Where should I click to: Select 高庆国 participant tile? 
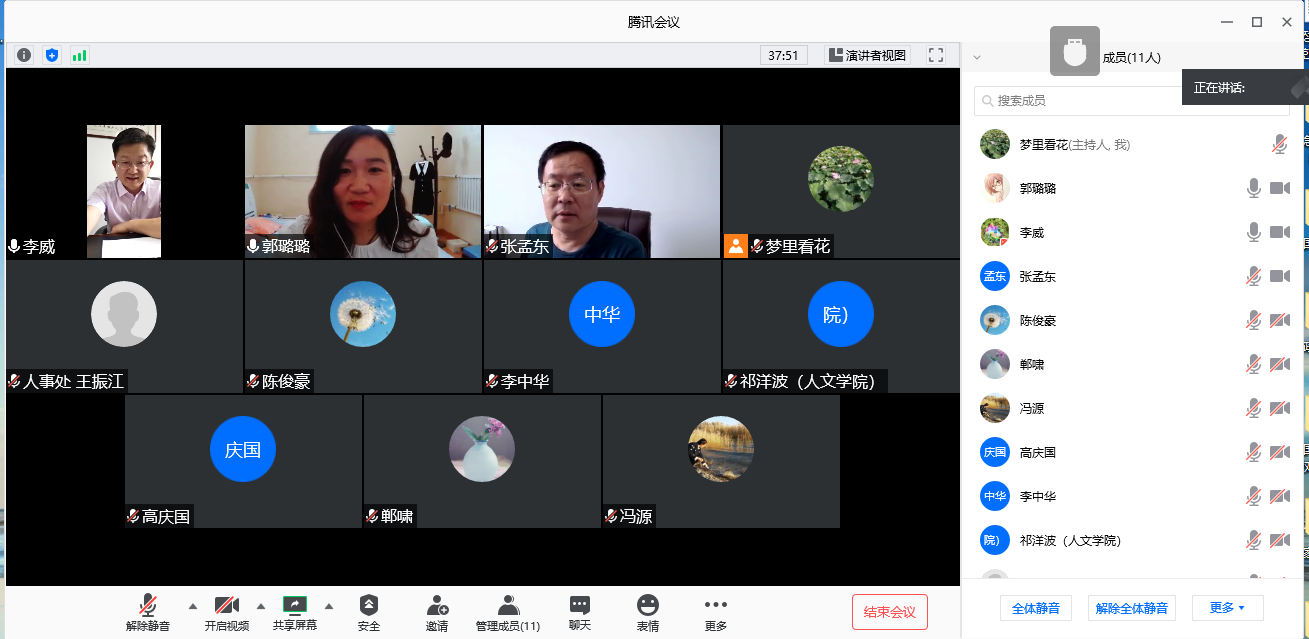pyautogui.click(x=243, y=461)
